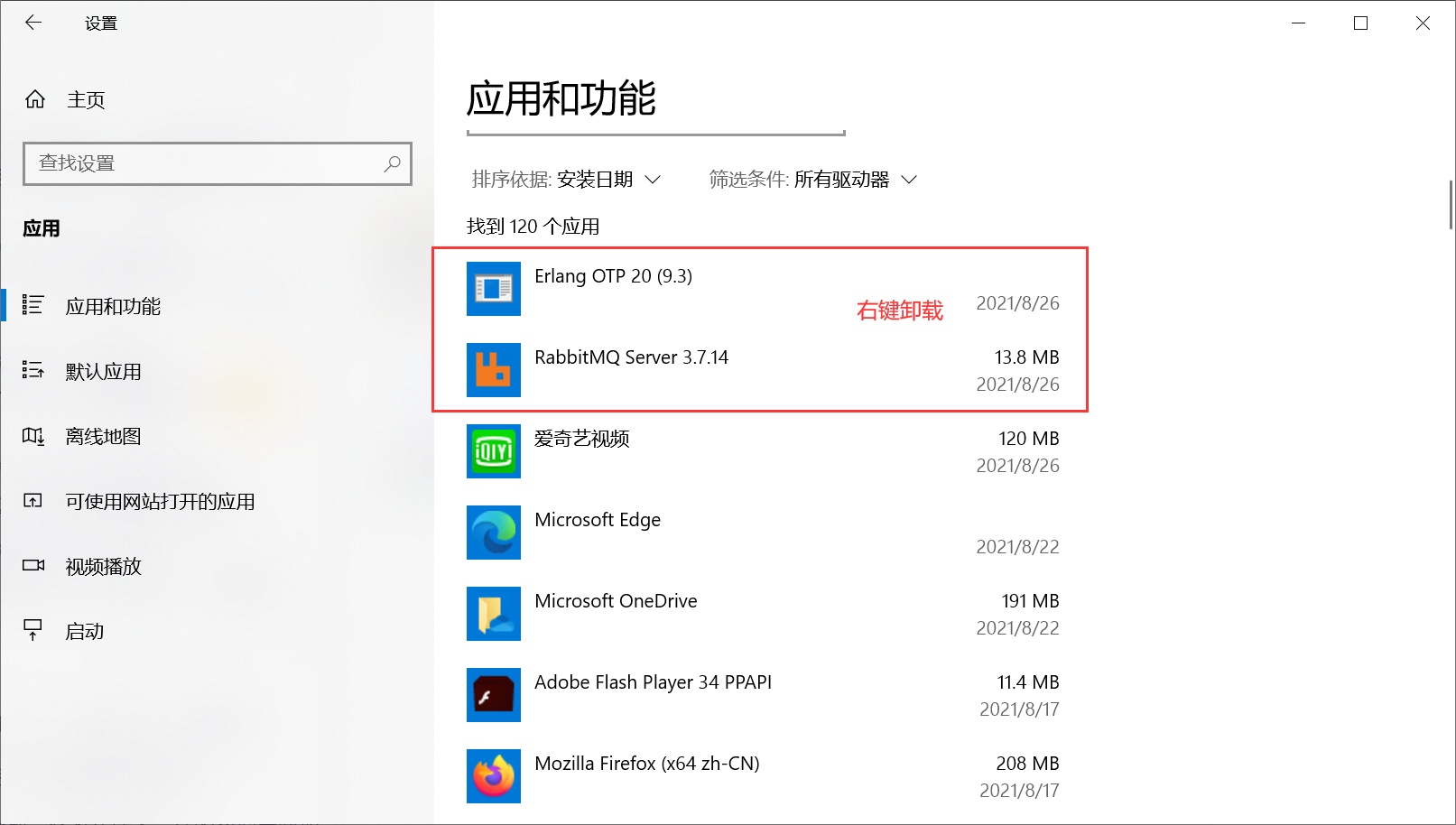Maximize the Settings window
The height and width of the screenshot is (825, 1456).
pos(1361,23)
